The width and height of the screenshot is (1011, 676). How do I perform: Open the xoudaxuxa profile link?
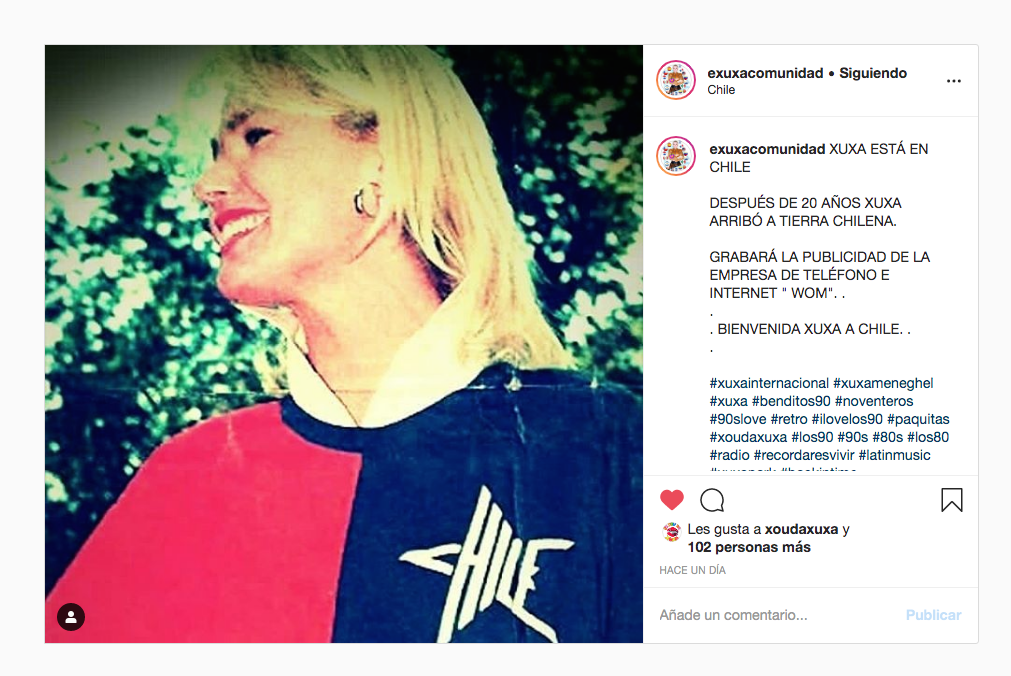pyautogui.click(x=801, y=529)
